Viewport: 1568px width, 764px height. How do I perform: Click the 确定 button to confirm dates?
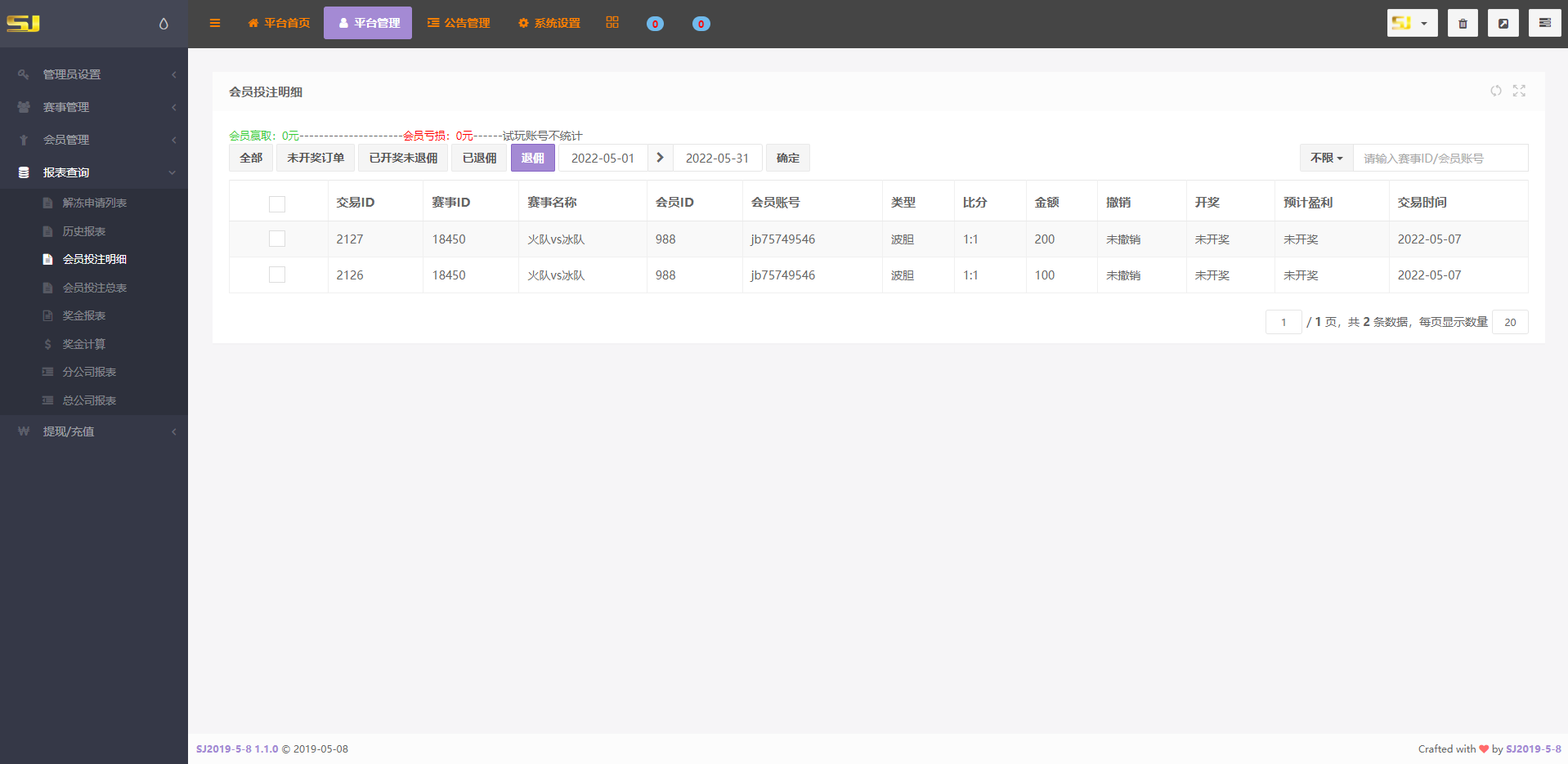(x=787, y=158)
